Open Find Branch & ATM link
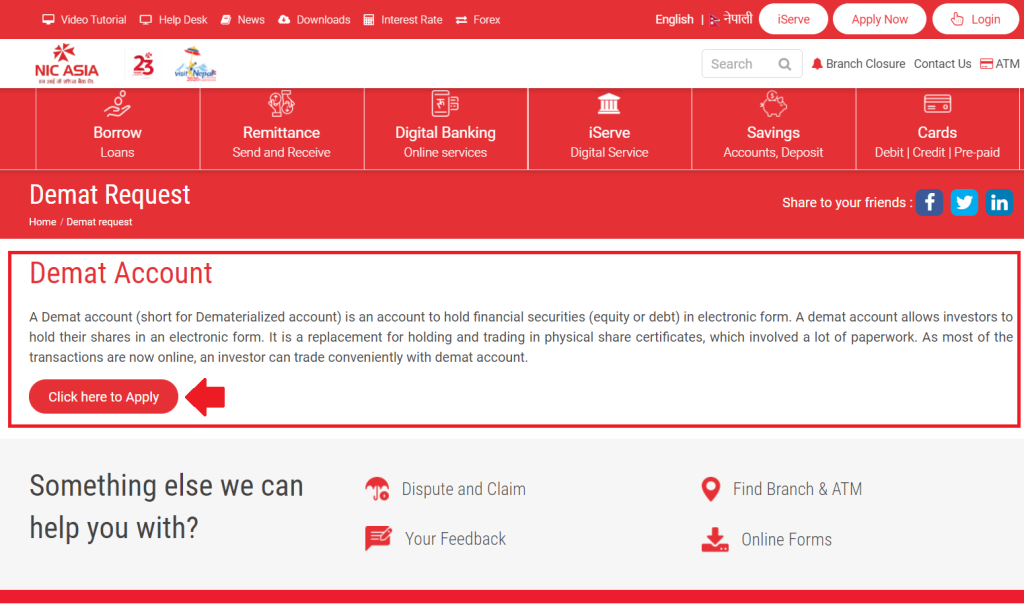The height and width of the screenshot is (604, 1024). pyautogui.click(x=797, y=489)
